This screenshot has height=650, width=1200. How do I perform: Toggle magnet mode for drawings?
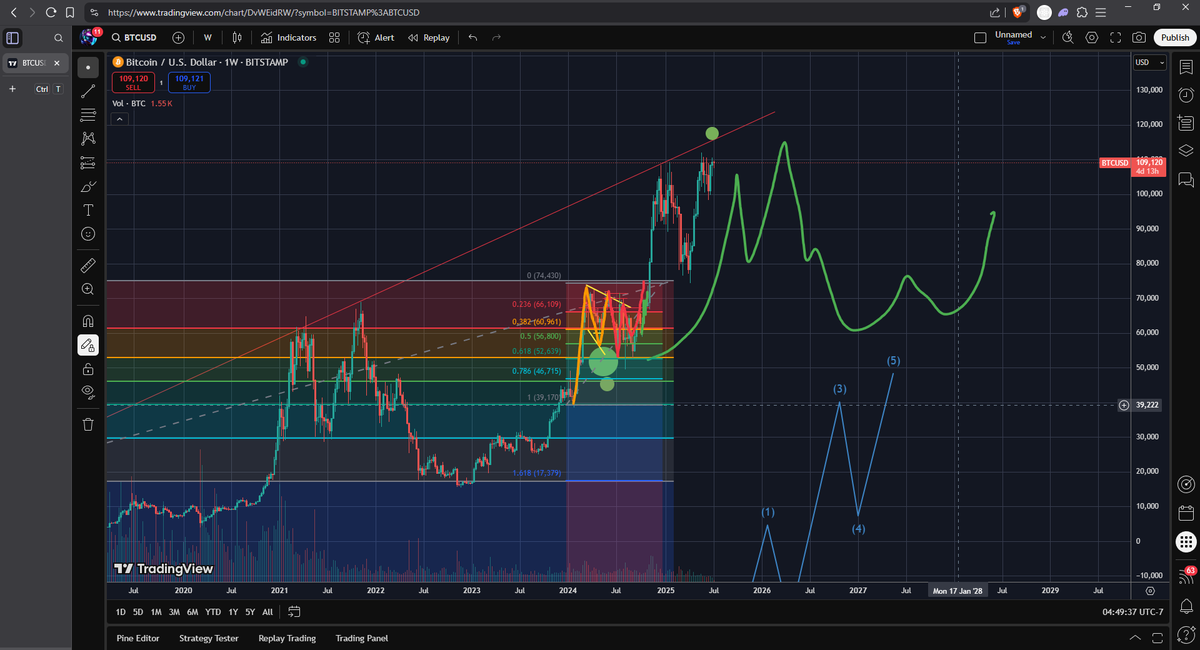[88, 321]
